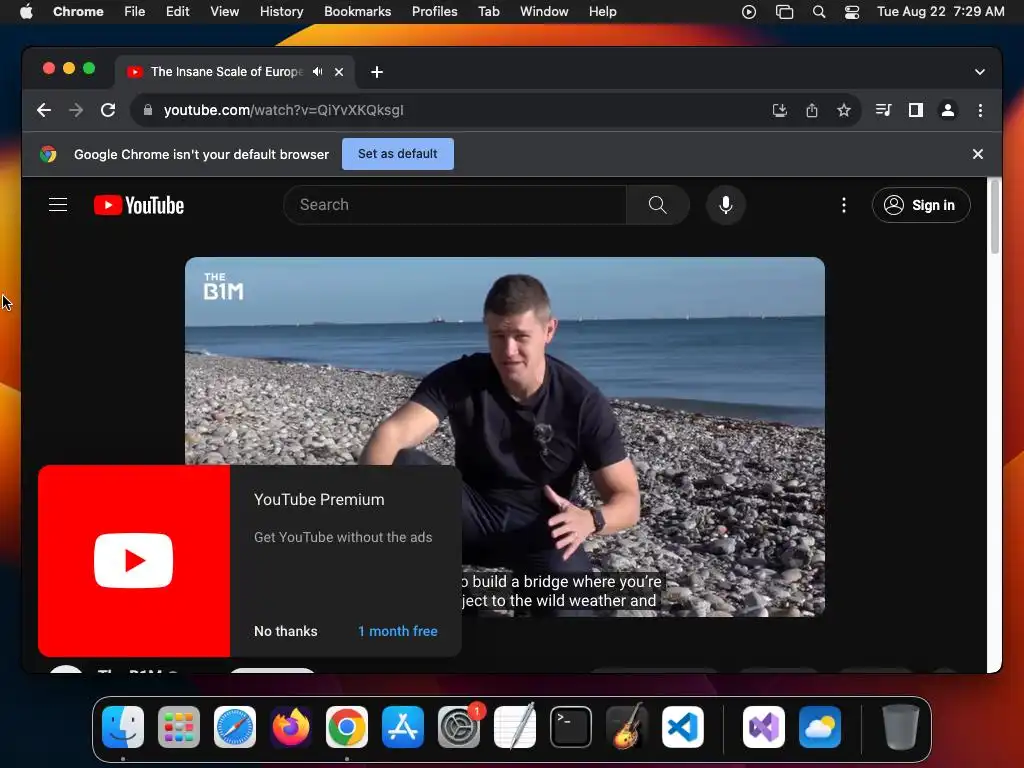The image size is (1024, 768).
Task: Start voice search with the microphone icon
Action: click(726, 205)
